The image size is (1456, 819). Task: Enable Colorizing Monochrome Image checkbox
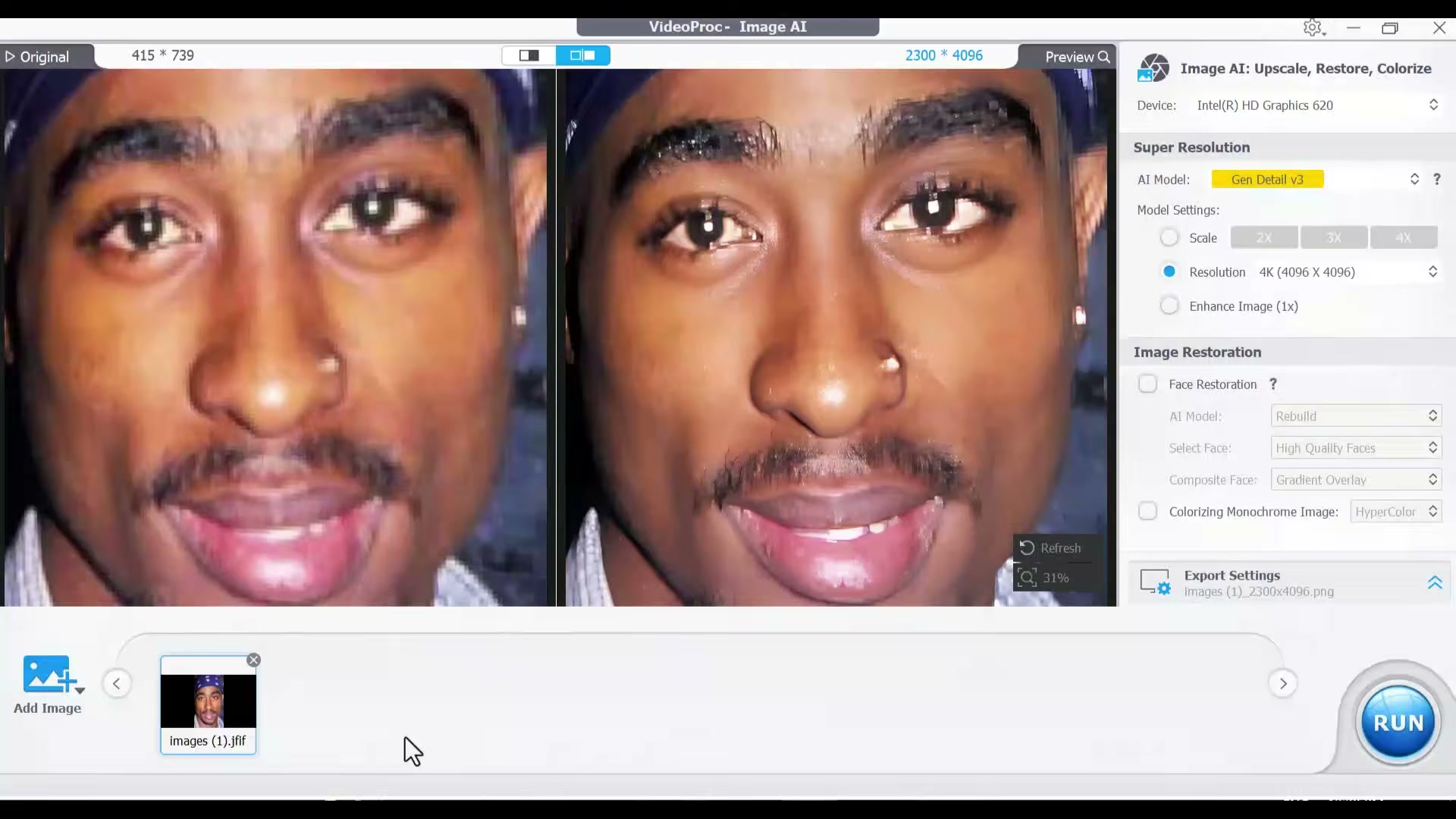(x=1147, y=511)
